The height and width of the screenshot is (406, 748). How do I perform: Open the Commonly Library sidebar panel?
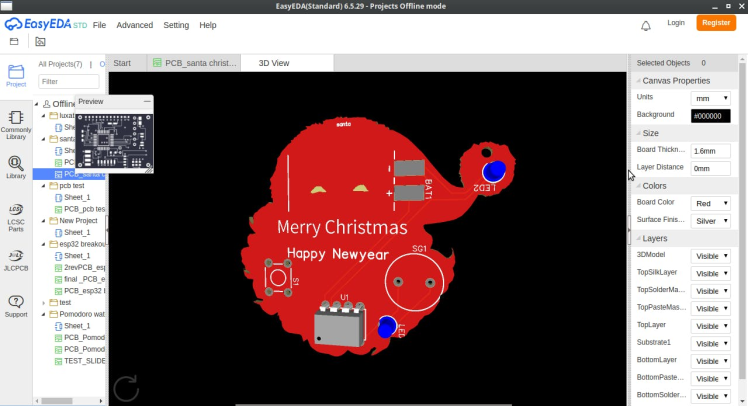(x=16, y=123)
